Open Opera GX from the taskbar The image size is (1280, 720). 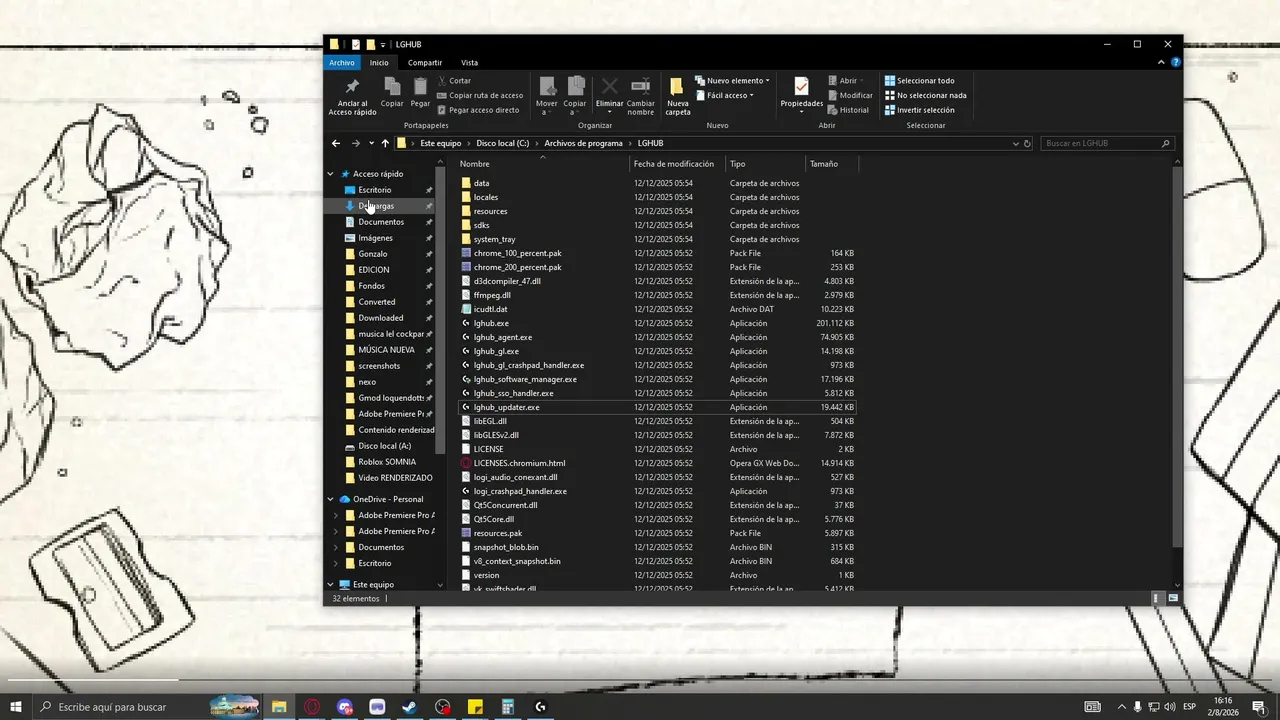(312, 707)
